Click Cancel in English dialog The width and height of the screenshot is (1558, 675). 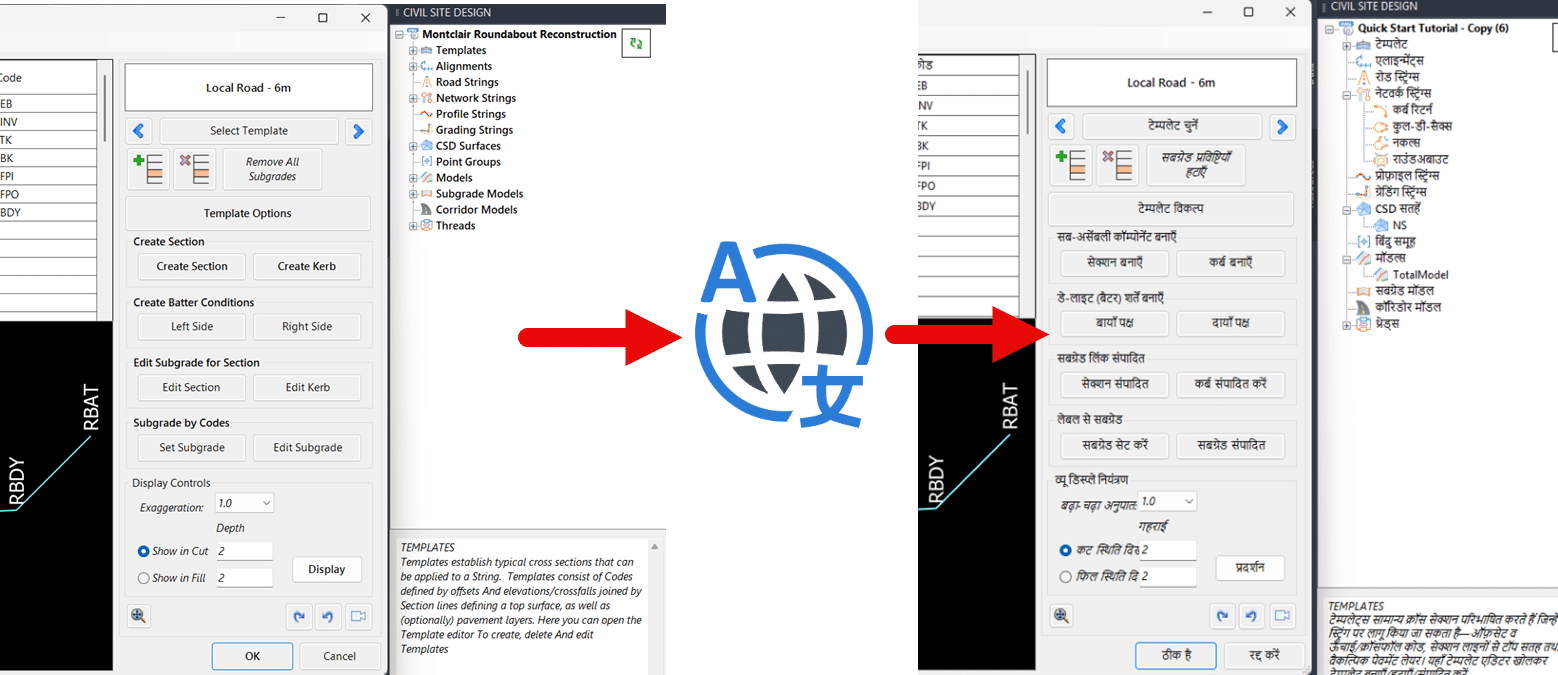tap(340, 656)
